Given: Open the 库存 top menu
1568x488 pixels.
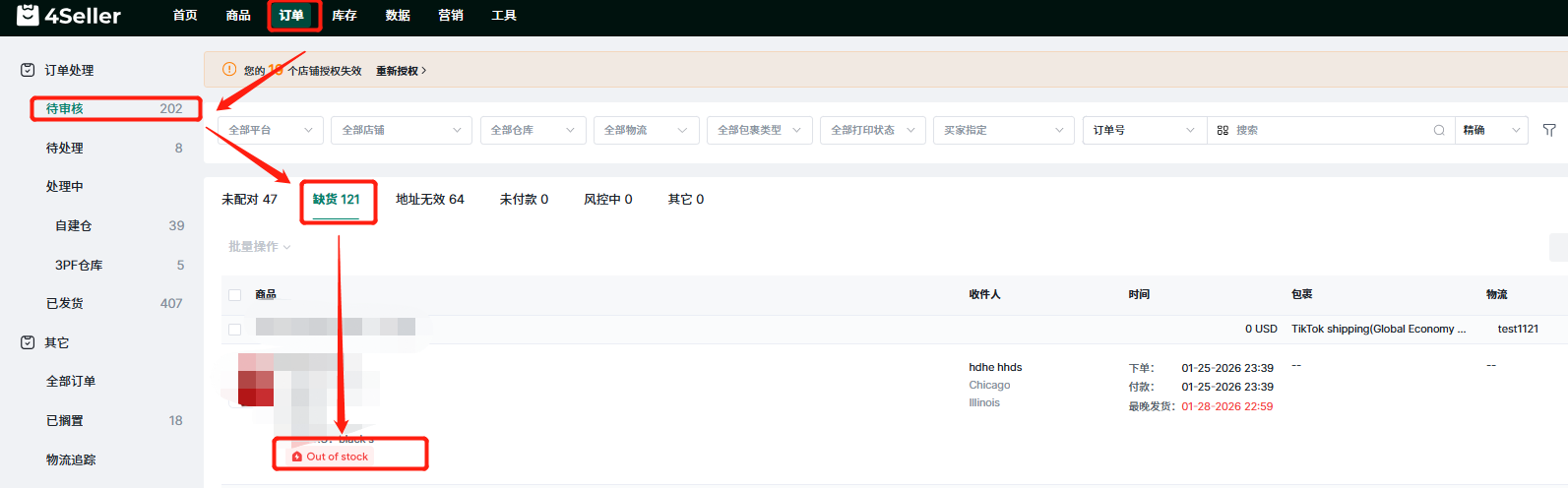Looking at the screenshot, I should [344, 16].
